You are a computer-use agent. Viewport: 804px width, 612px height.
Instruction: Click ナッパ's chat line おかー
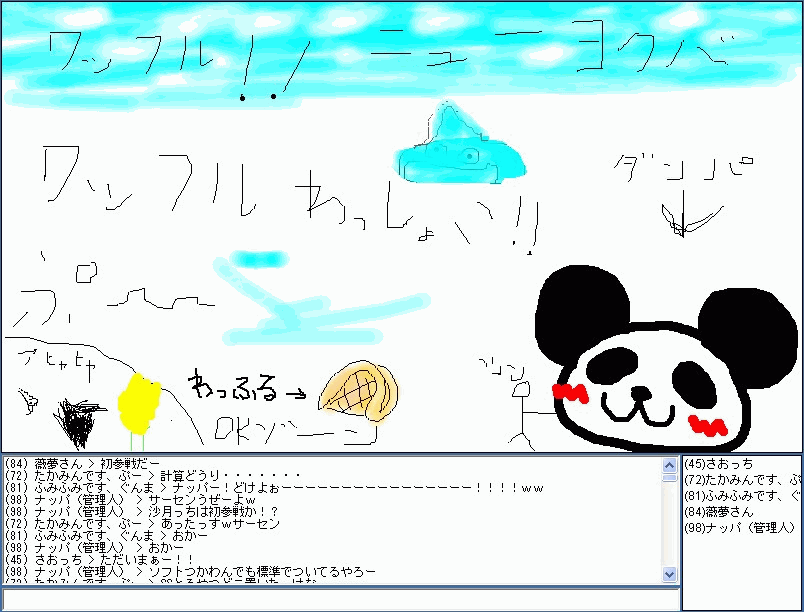tap(94, 547)
